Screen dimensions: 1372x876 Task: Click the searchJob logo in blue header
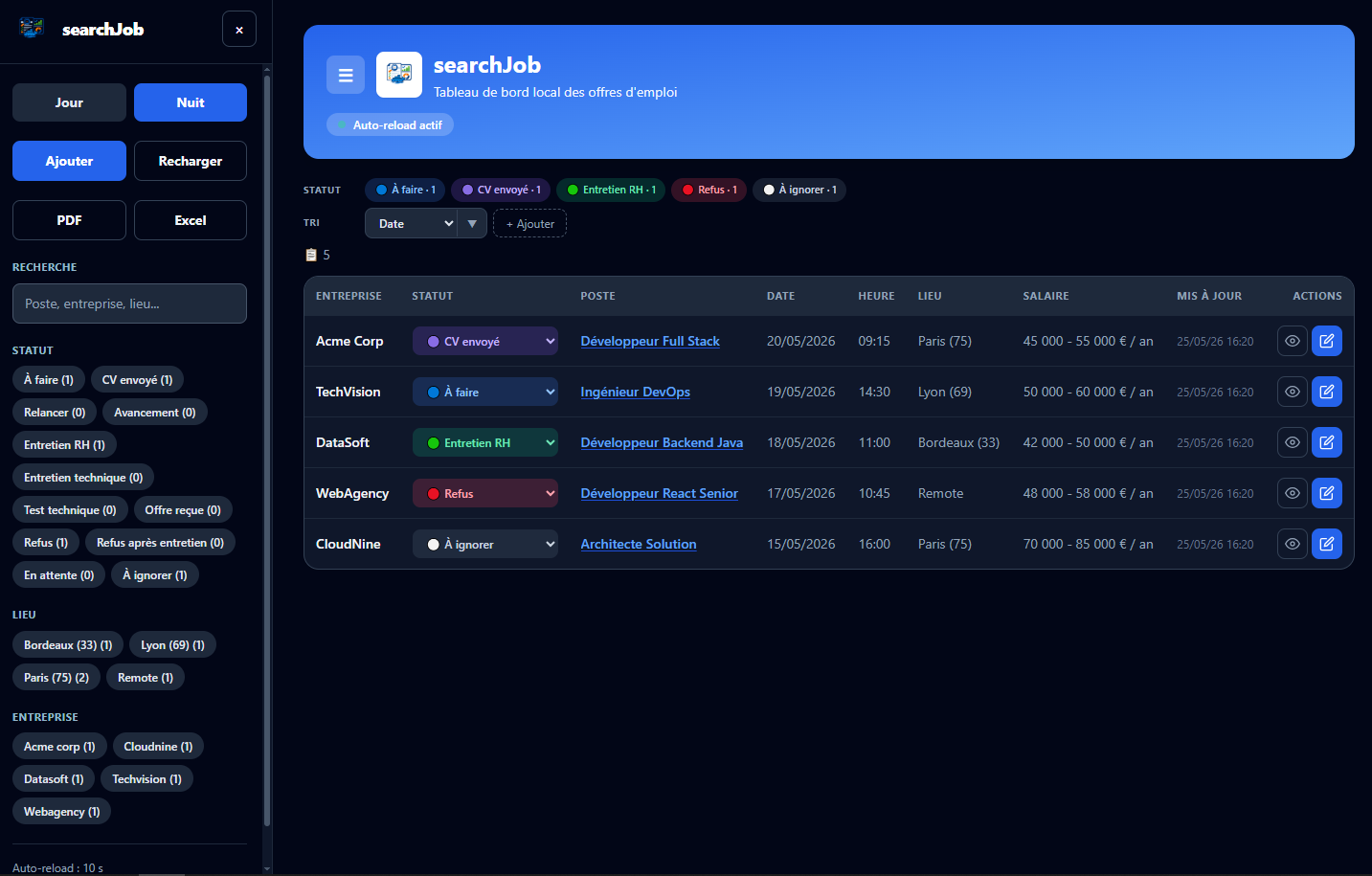[399, 75]
